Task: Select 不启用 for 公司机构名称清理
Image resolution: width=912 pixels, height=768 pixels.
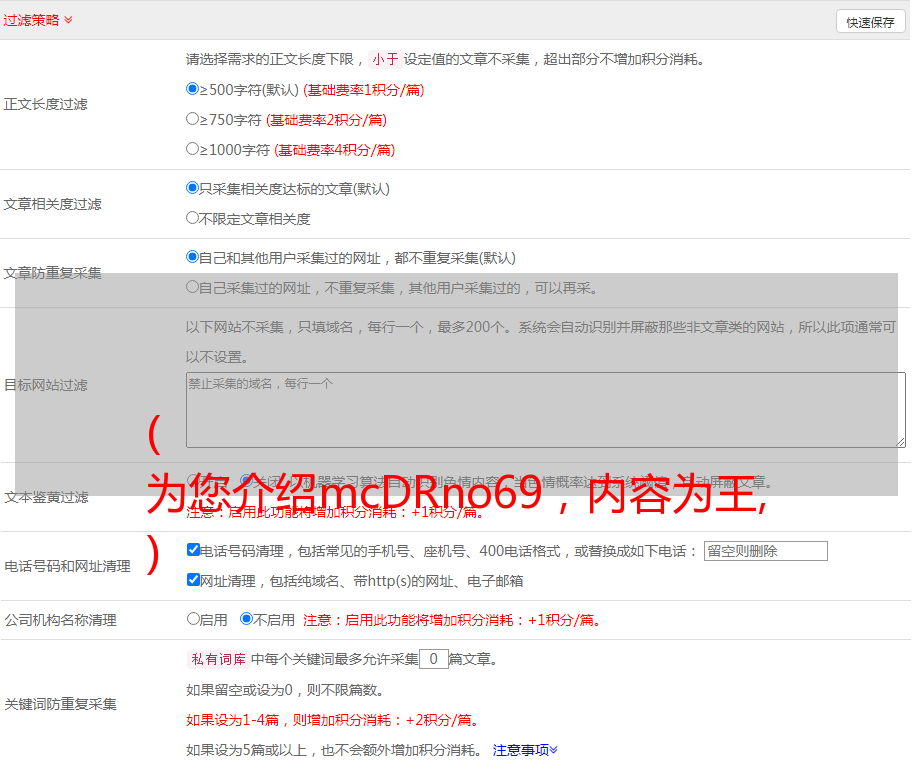Action: click(x=247, y=618)
